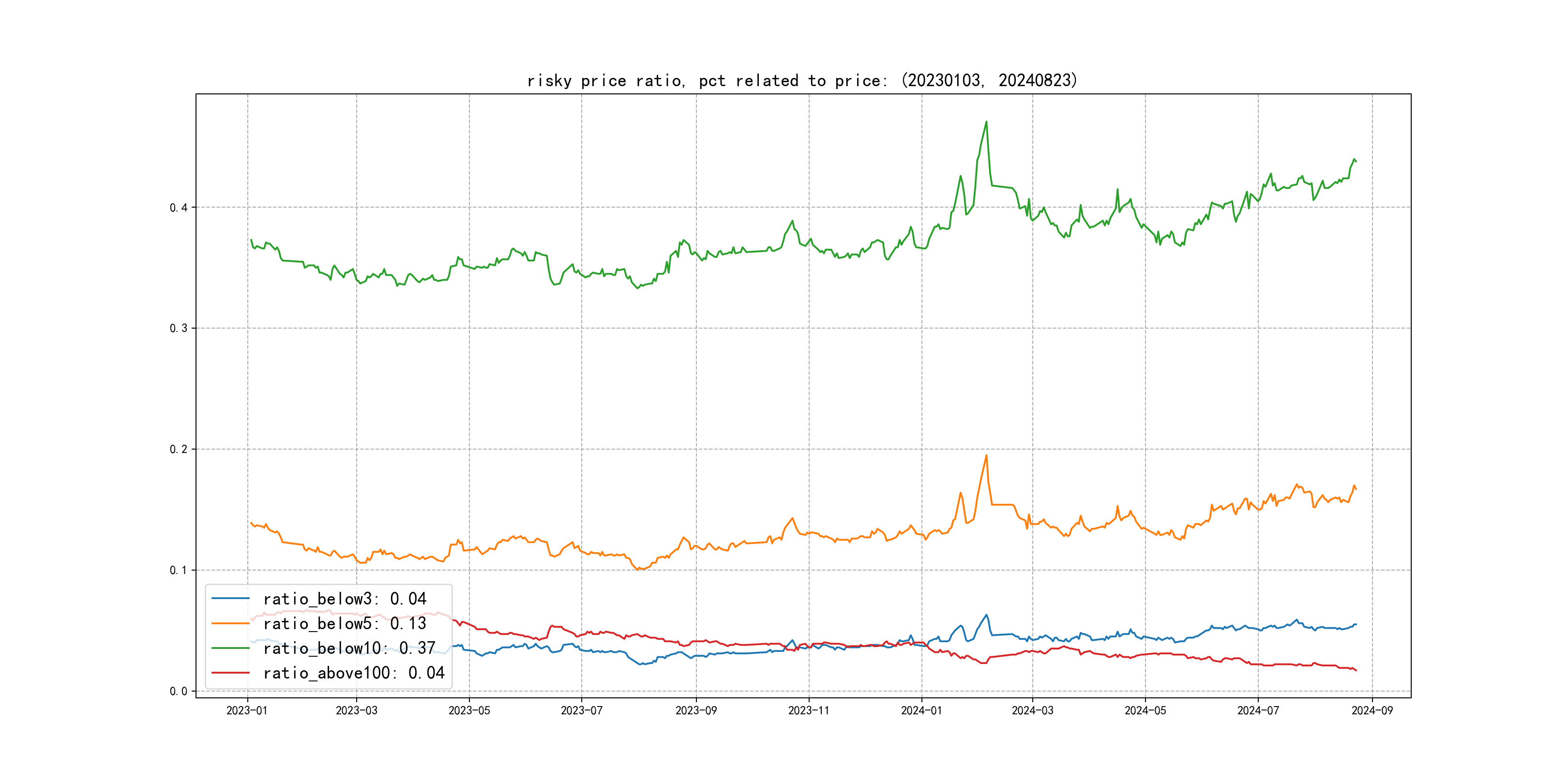Click the ratio_above100 legend label
This screenshot has height=784, width=1568.
(354, 673)
